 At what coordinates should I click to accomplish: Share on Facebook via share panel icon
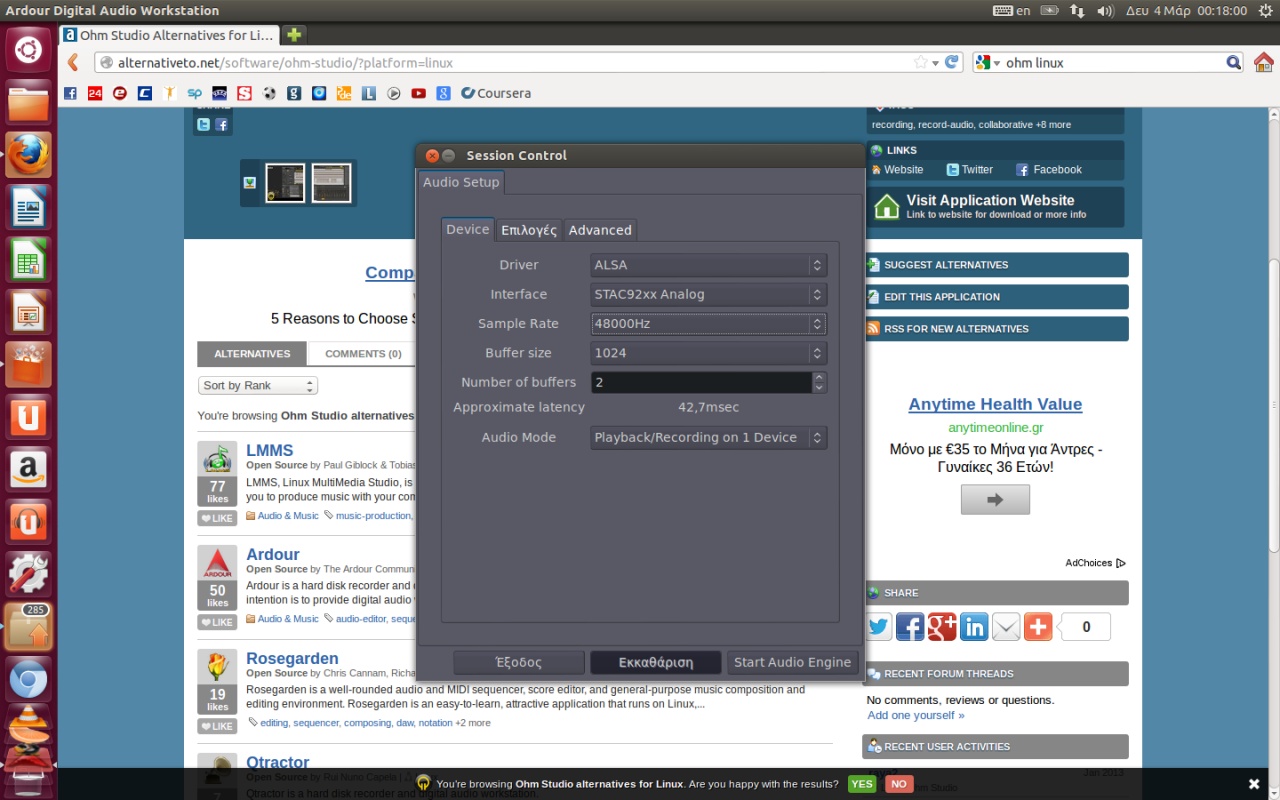[910, 627]
